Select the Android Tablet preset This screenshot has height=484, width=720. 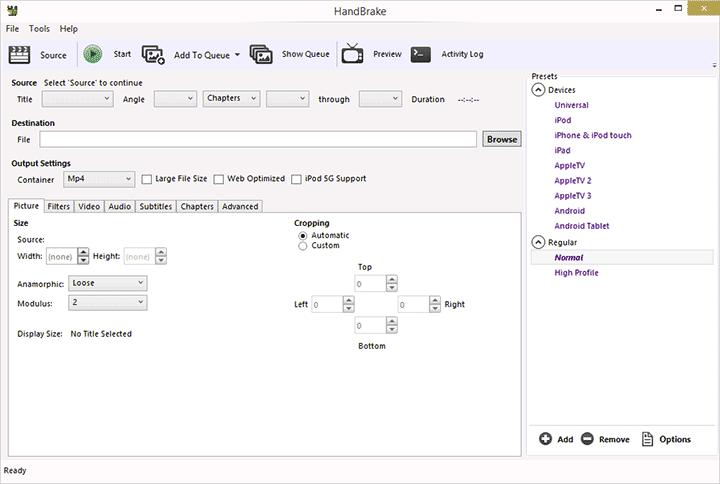581,226
